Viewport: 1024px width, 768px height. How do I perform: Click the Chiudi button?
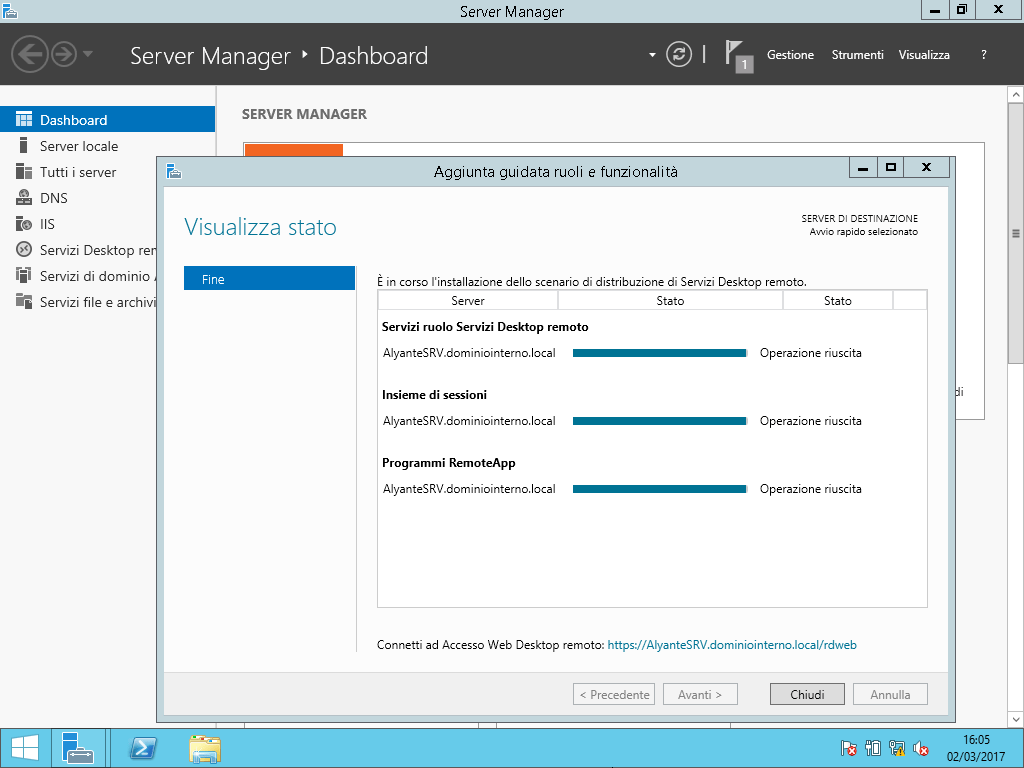(x=807, y=694)
